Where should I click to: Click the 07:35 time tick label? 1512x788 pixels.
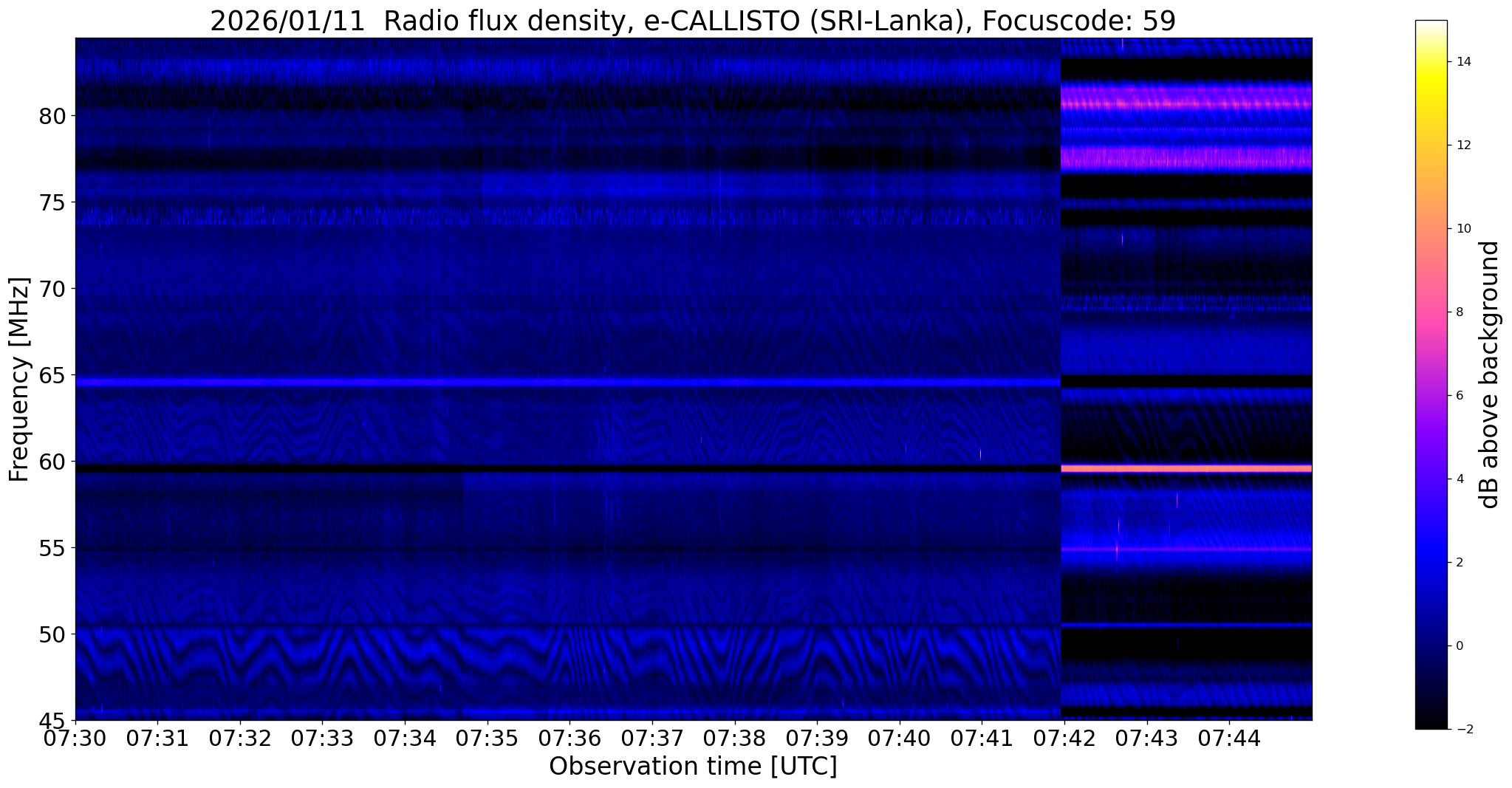(488, 738)
